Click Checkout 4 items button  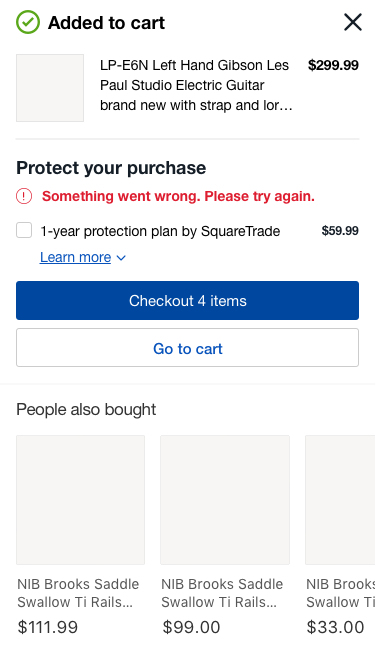pos(188,300)
